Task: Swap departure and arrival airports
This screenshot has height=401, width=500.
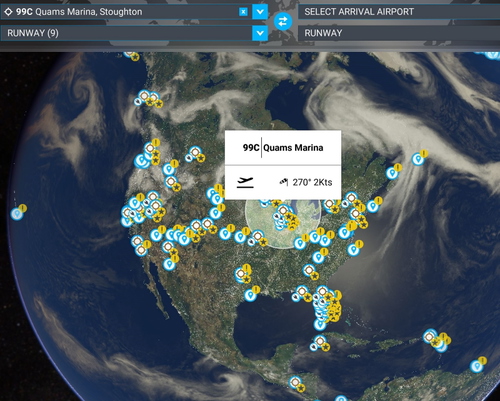Action: pyautogui.click(x=283, y=22)
